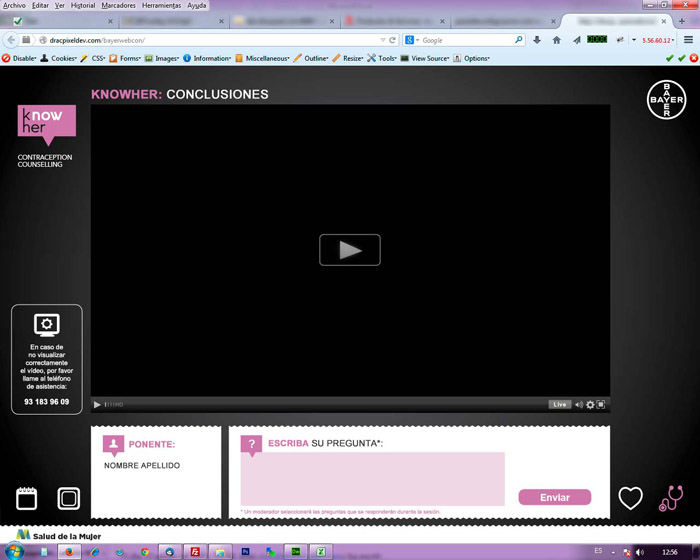This screenshot has width=700, height=560.
Task: Switch to the first tab with green checkmark
Action: [x=58, y=21]
